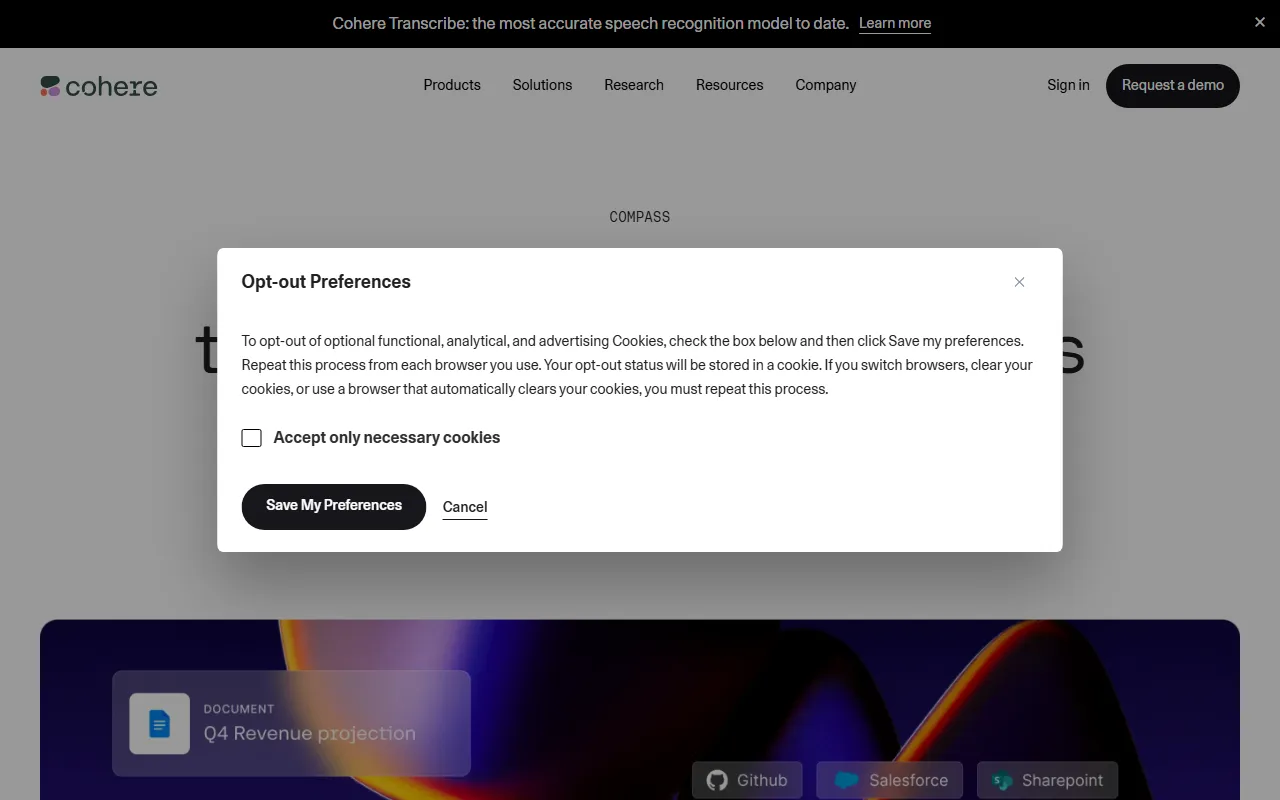Viewport: 1280px width, 800px height.
Task: Open the Company menu item
Action: coord(825,85)
